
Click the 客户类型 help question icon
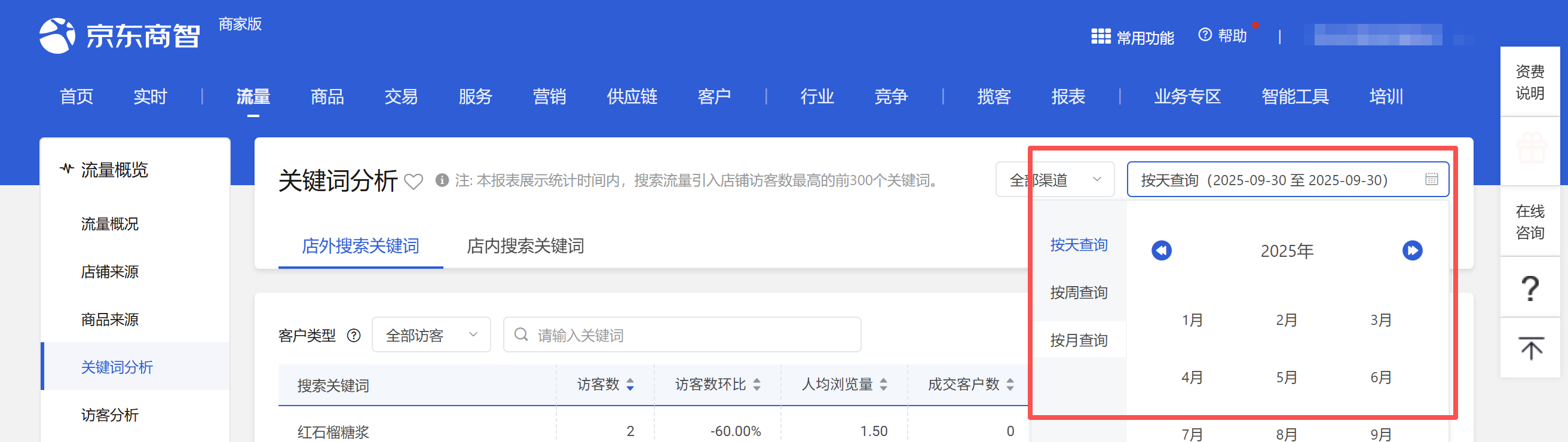tap(354, 336)
